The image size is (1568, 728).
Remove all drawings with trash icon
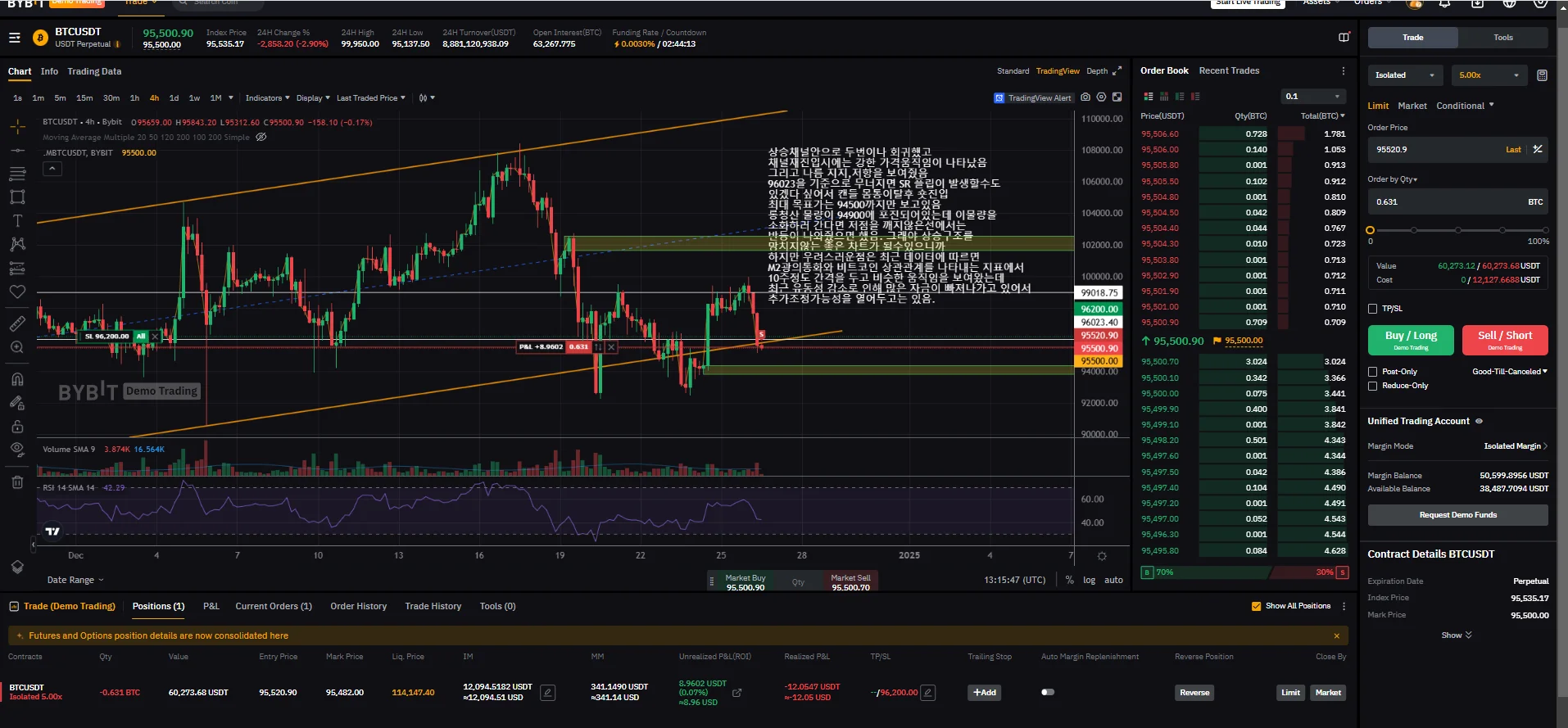pyautogui.click(x=17, y=482)
